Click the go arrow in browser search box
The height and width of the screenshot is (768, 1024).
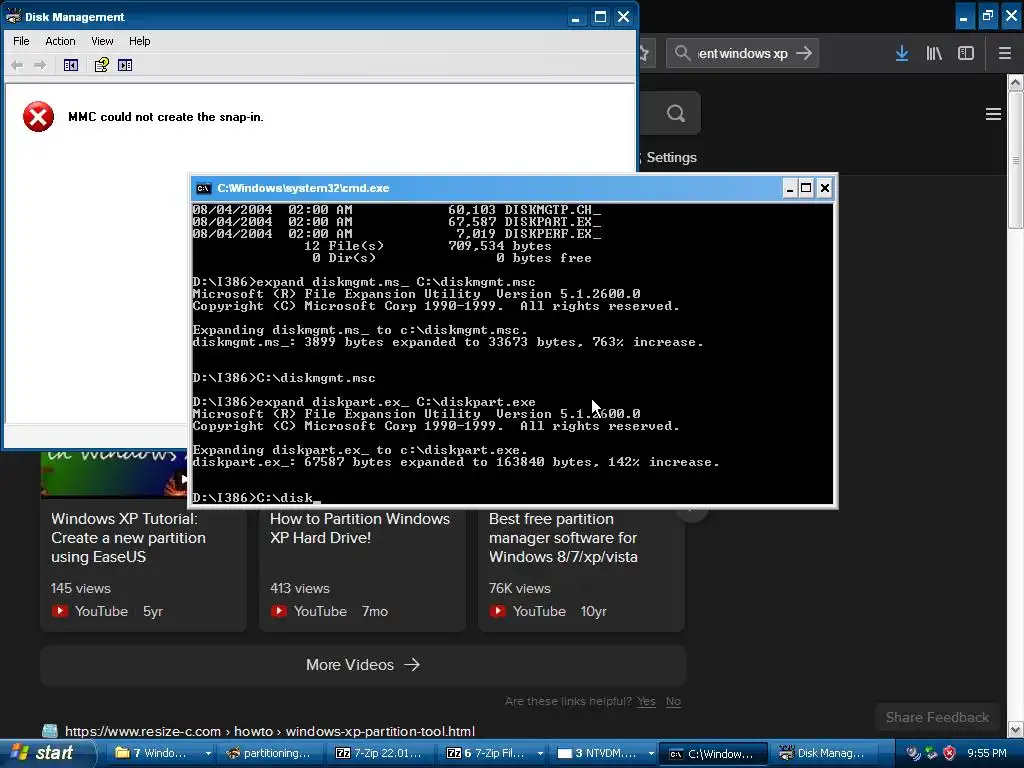click(804, 53)
